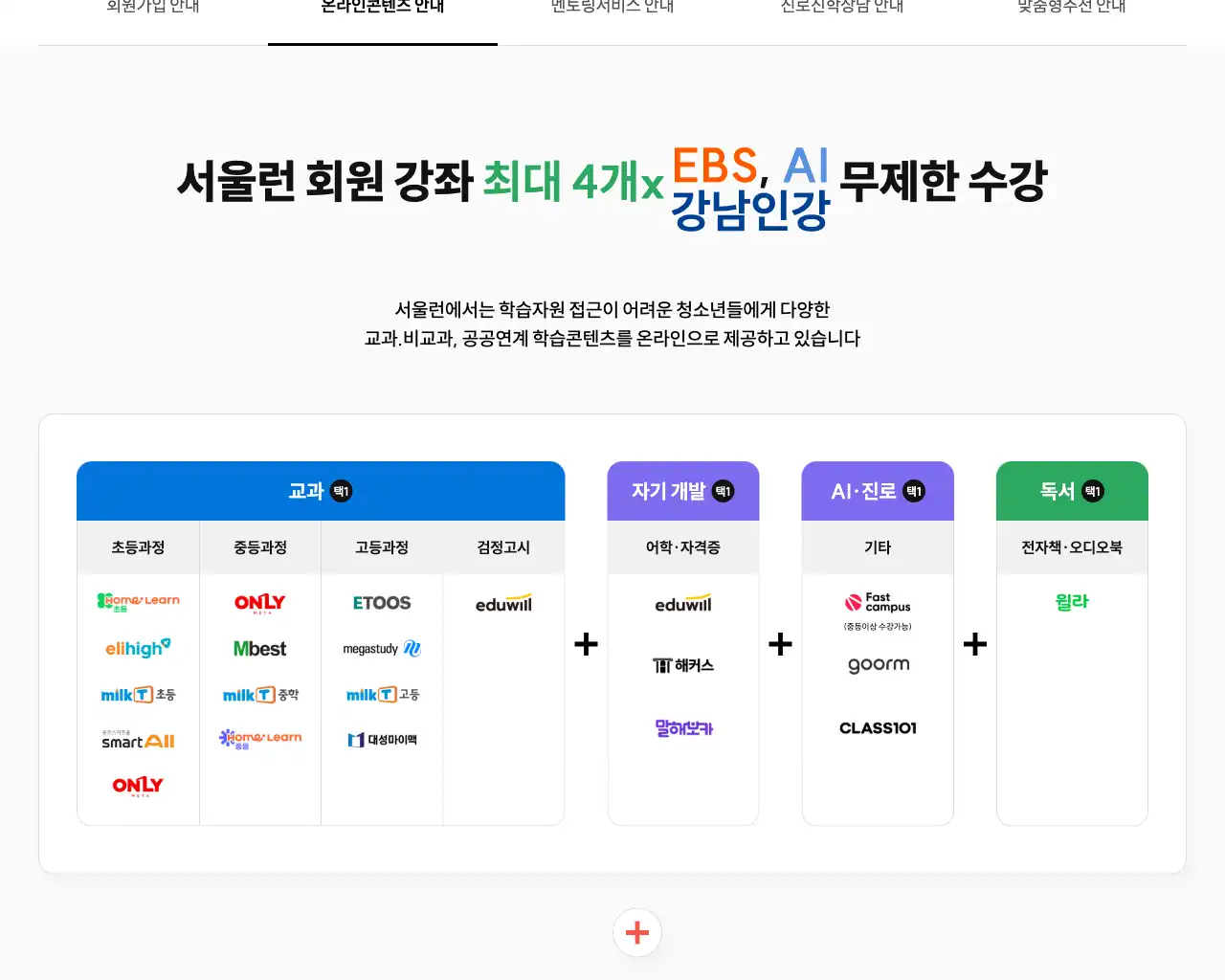Select eduwill logo under 검정고시
Screen dimensions: 1225x980
(x=503, y=603)
